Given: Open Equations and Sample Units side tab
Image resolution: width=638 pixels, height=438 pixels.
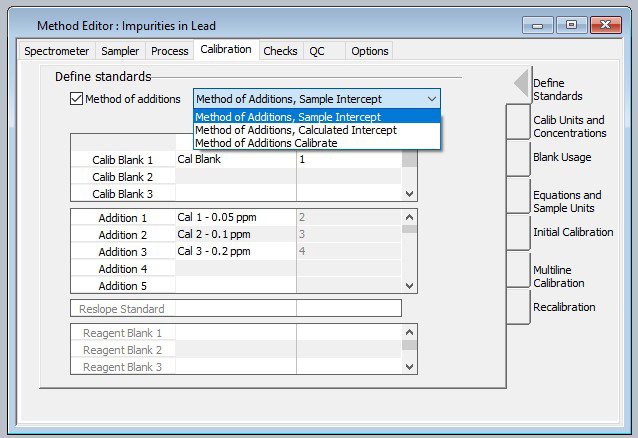Looking at the screenshot, I should coord(567,201).
